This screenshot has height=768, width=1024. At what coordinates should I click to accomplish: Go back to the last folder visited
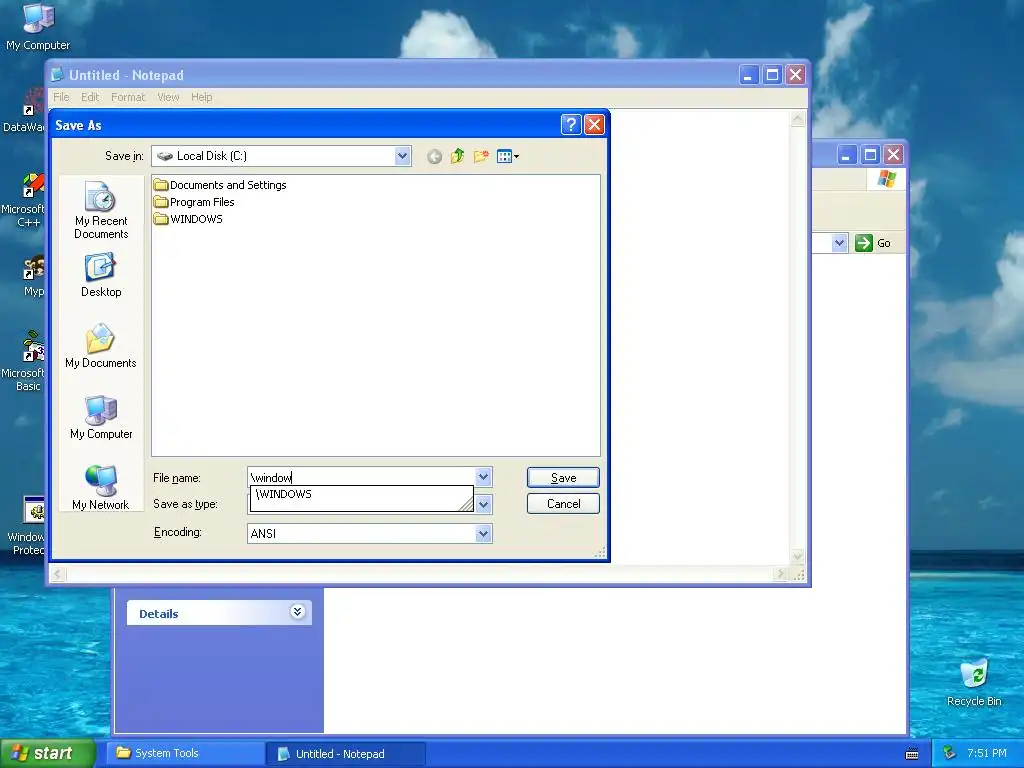434,157
